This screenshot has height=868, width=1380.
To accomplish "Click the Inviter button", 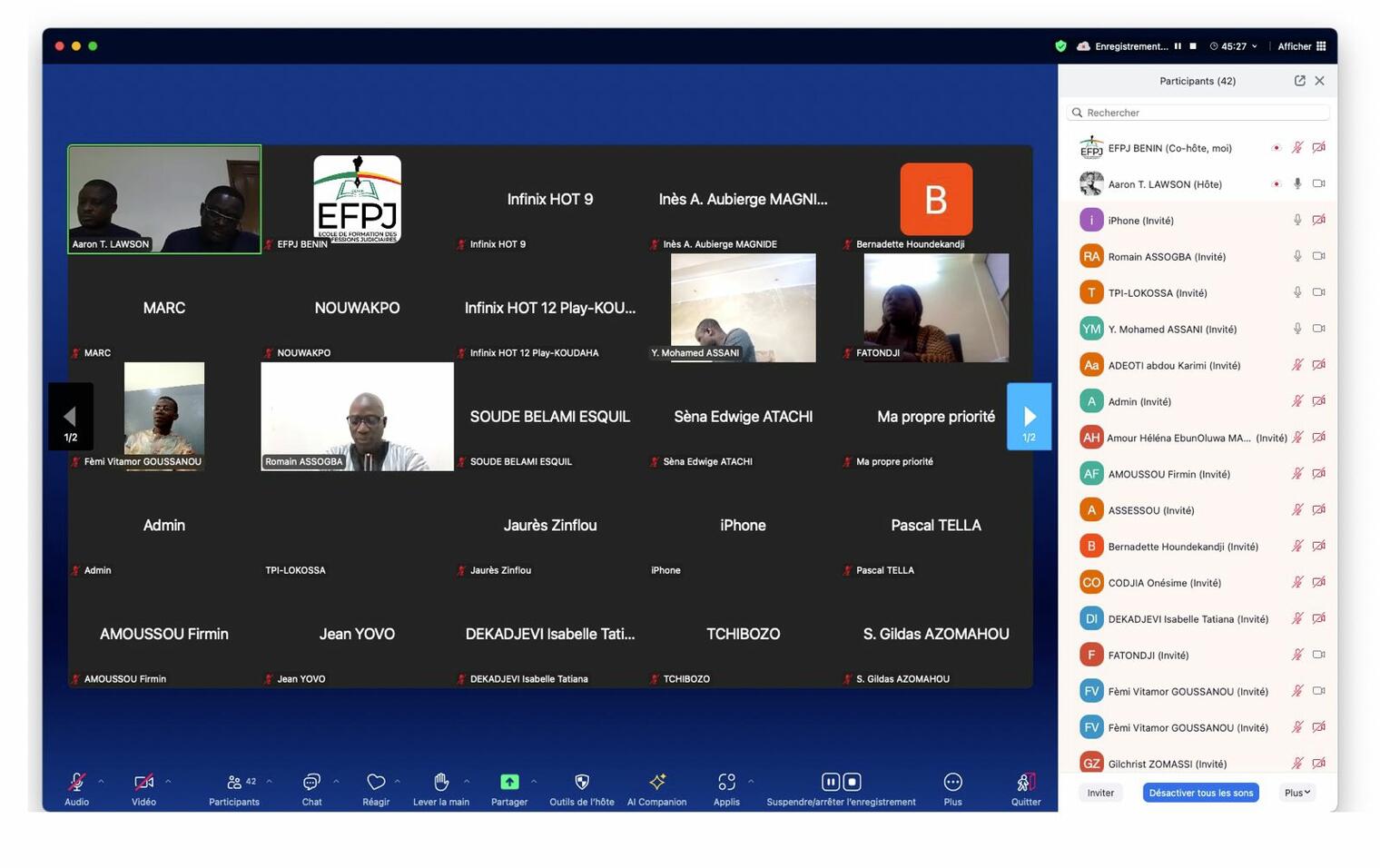I will coord(1100,794).
